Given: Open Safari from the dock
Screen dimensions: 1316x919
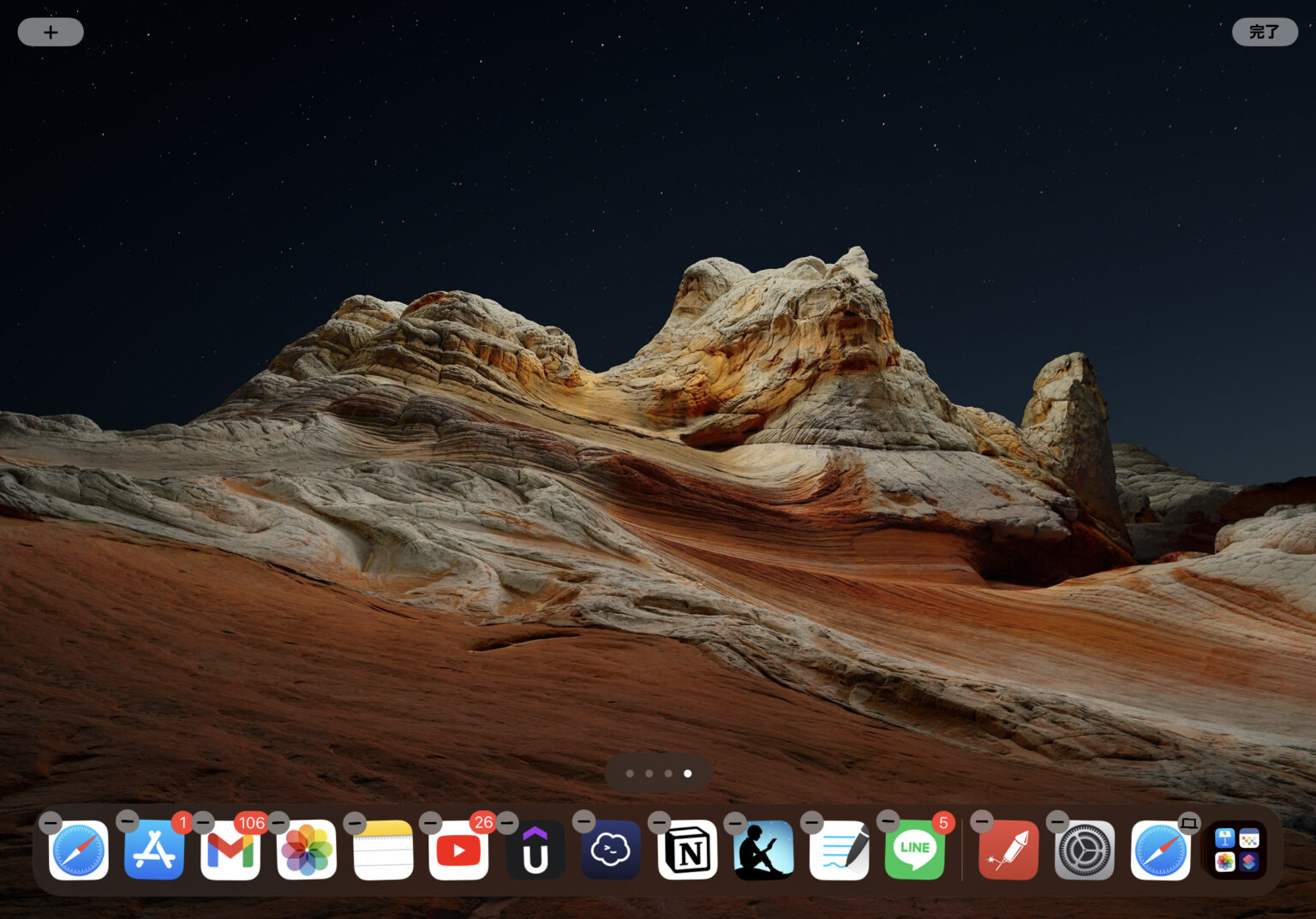Looking at the screenshot, I should click(x=79, y=850).
